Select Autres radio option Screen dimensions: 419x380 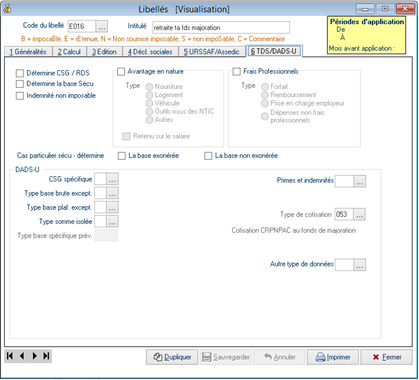[149, 120]
